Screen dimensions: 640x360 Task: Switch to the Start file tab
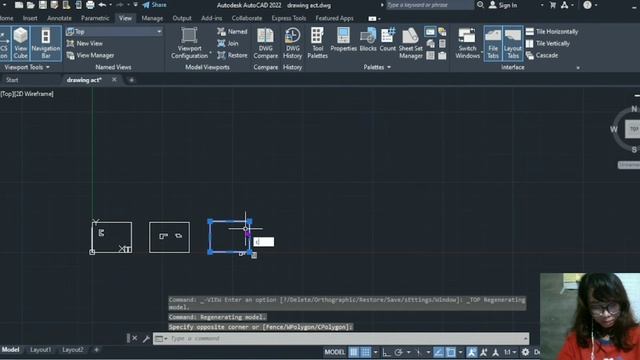(x=12, y=80)
